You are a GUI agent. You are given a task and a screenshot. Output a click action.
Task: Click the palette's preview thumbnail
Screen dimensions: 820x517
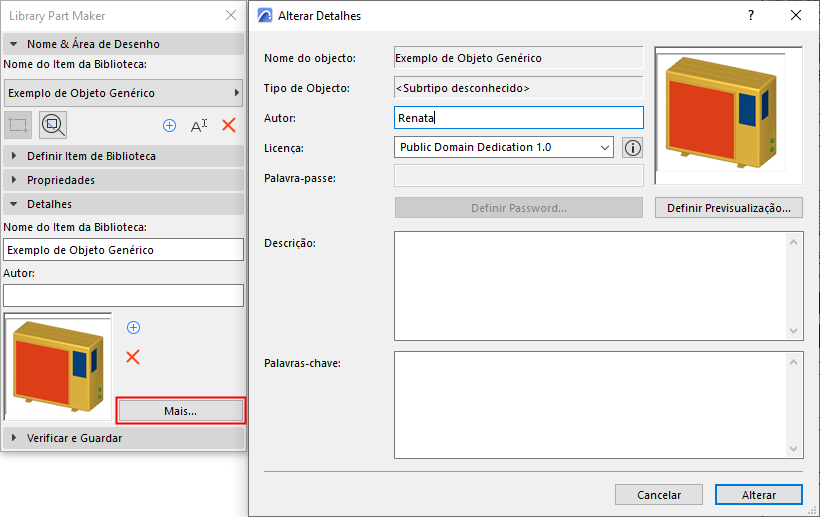(58, 367)
